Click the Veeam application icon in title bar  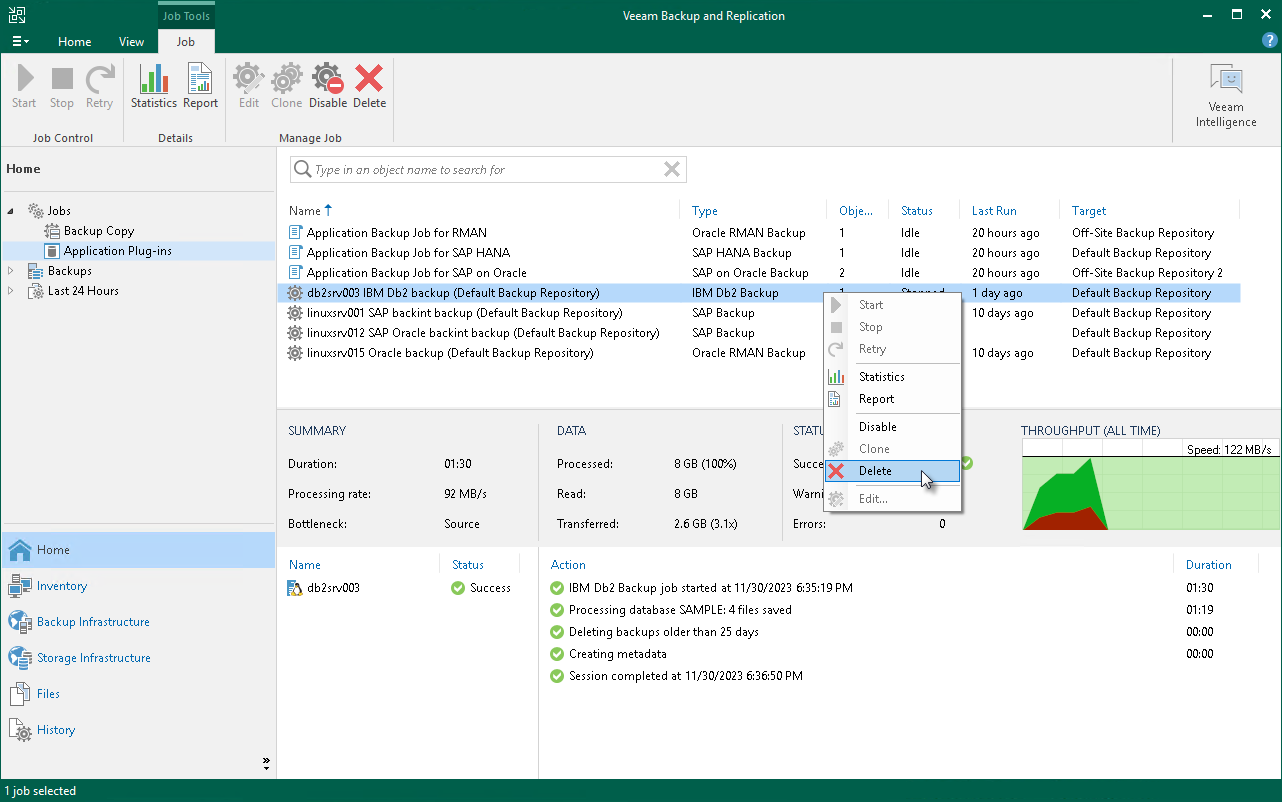point(18,15)
